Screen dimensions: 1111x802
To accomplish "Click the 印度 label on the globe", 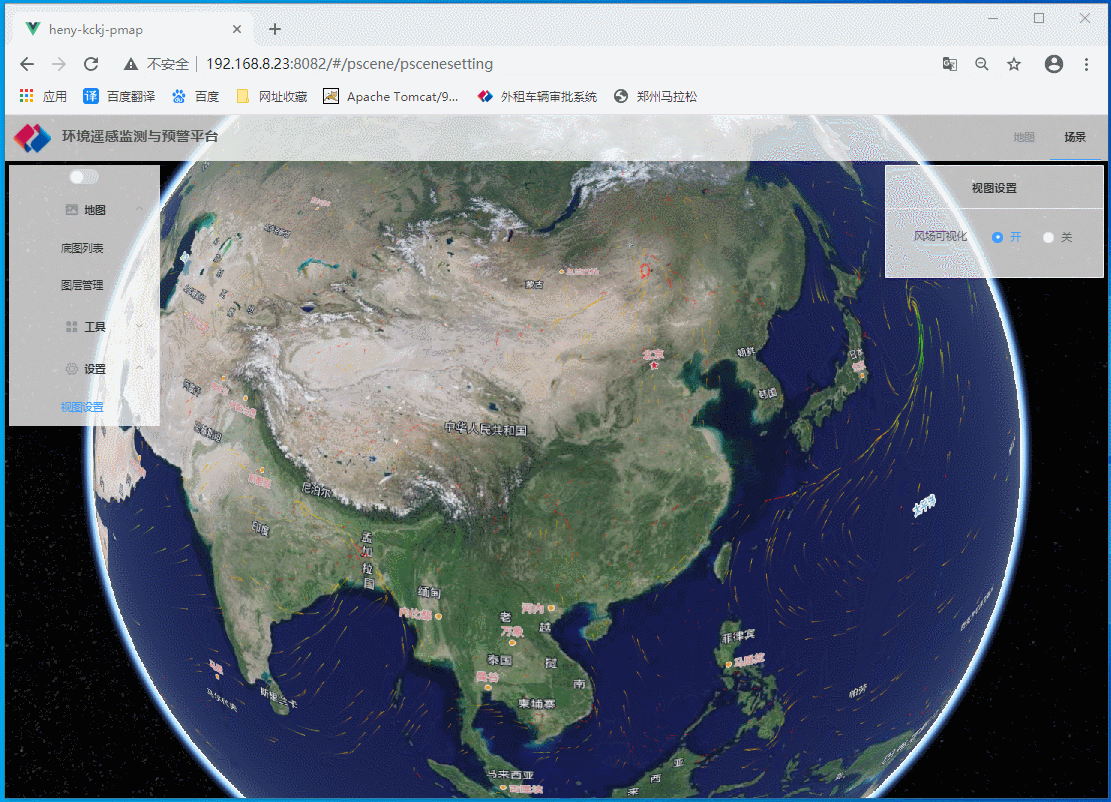I will pyautogui.click(x=261, y=528).
